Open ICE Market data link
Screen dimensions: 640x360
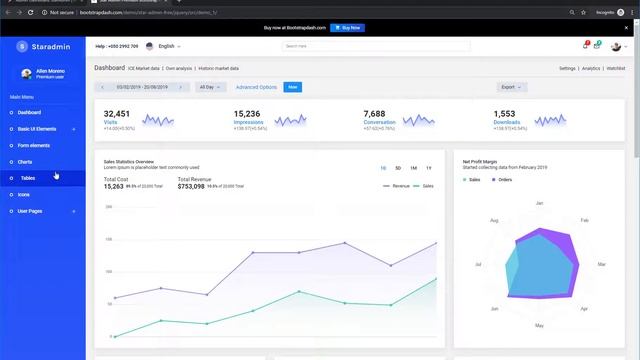click(144, 69)
